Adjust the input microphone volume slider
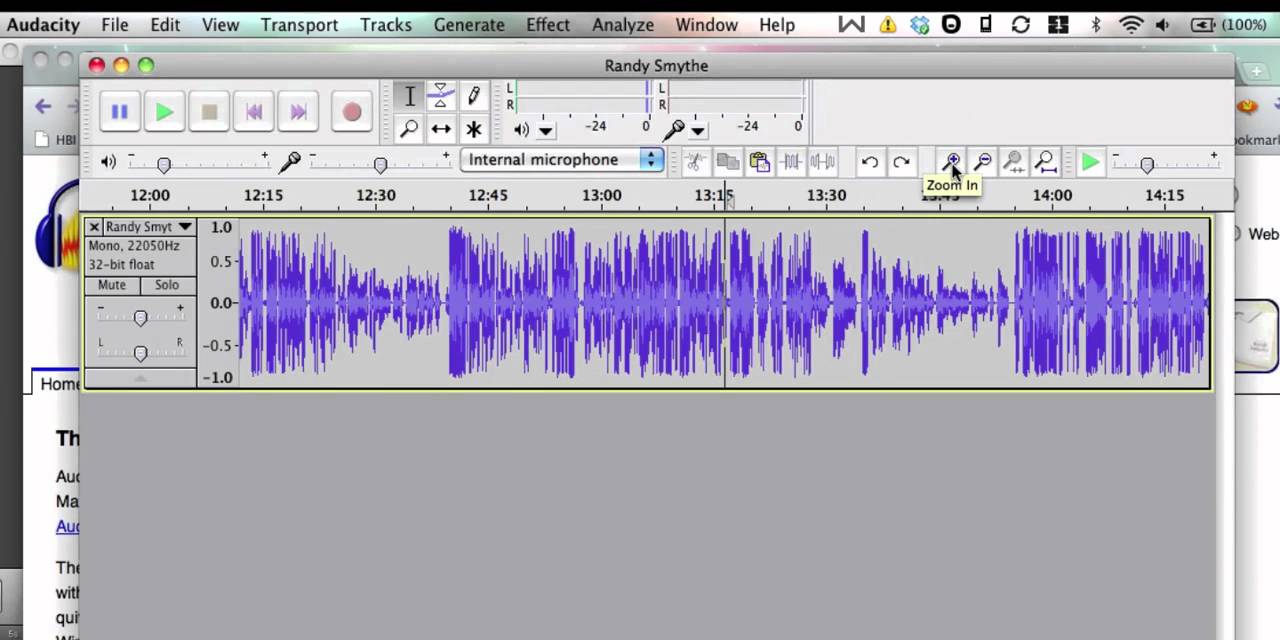The height and width of the screenshot is (640, 1280). point(380,164)
